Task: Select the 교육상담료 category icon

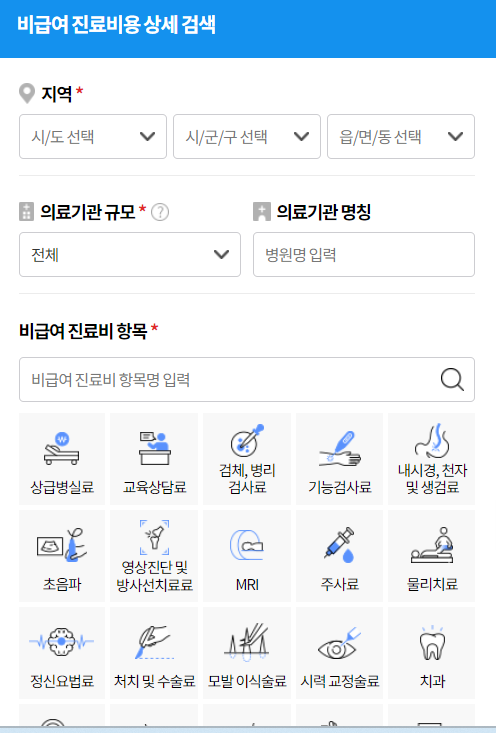Action: 154,459
